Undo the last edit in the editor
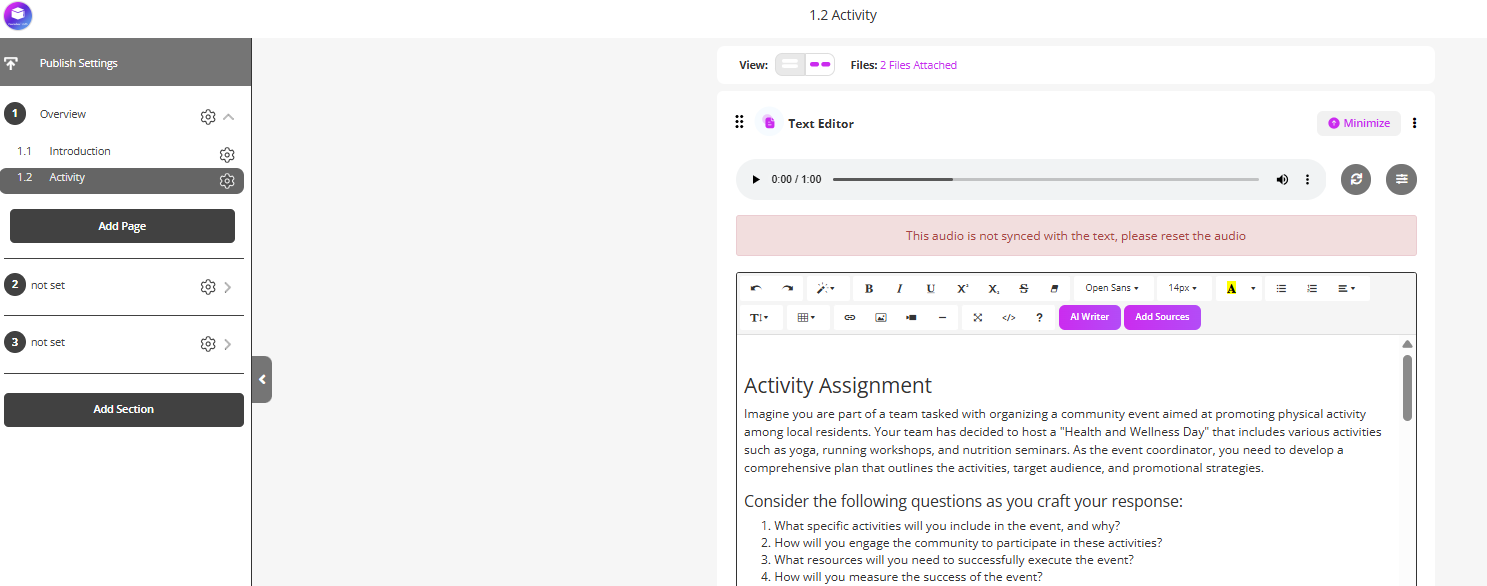Screen dimensions: 1487x586 (756, 288)
